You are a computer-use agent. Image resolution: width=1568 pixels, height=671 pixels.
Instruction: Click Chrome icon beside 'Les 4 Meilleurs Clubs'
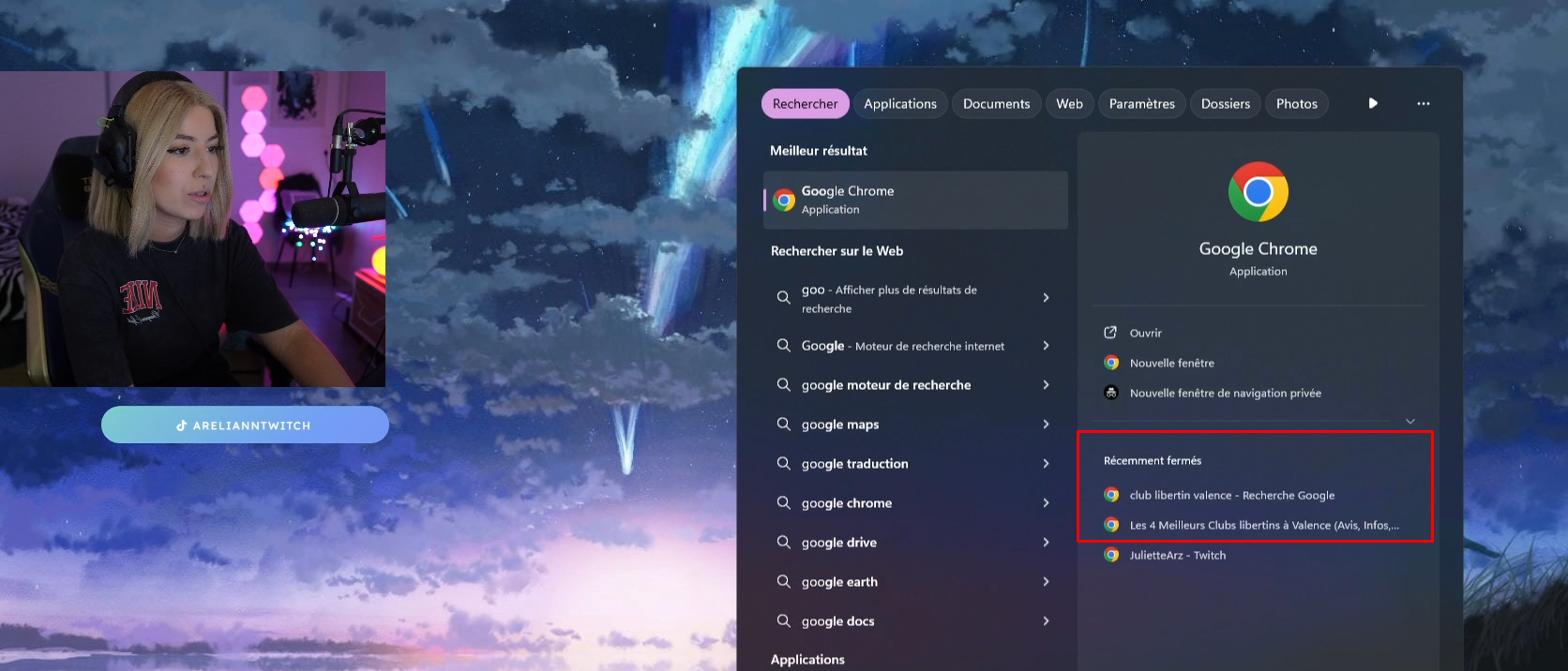pos(1111,525)
